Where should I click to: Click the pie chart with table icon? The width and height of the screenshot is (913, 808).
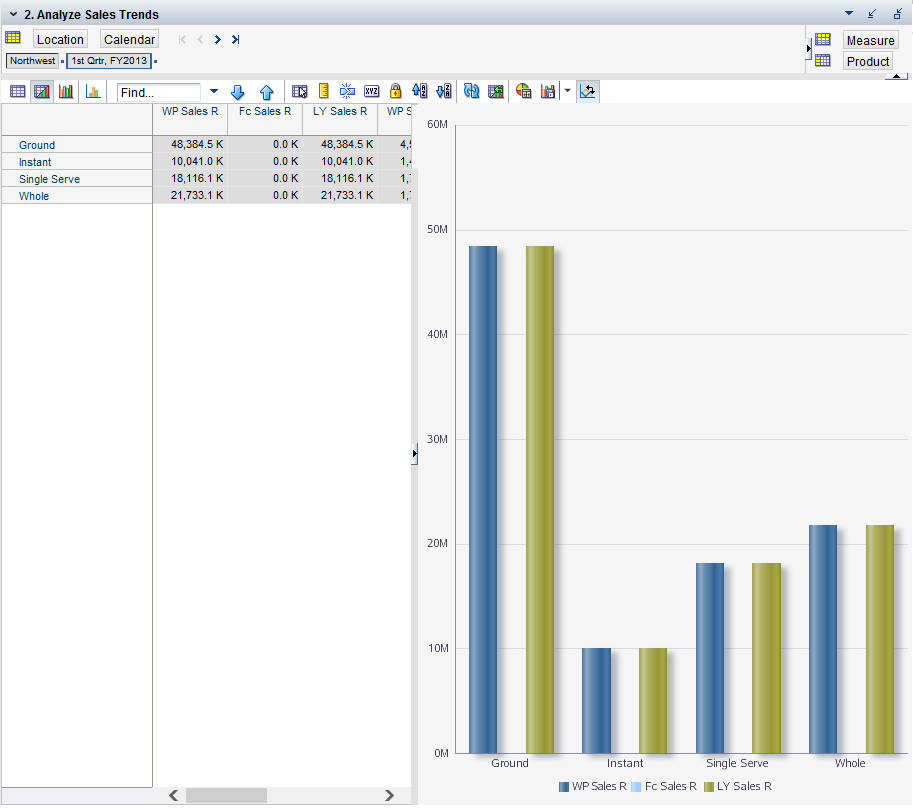pyautogui.click(x=523, y=91)
